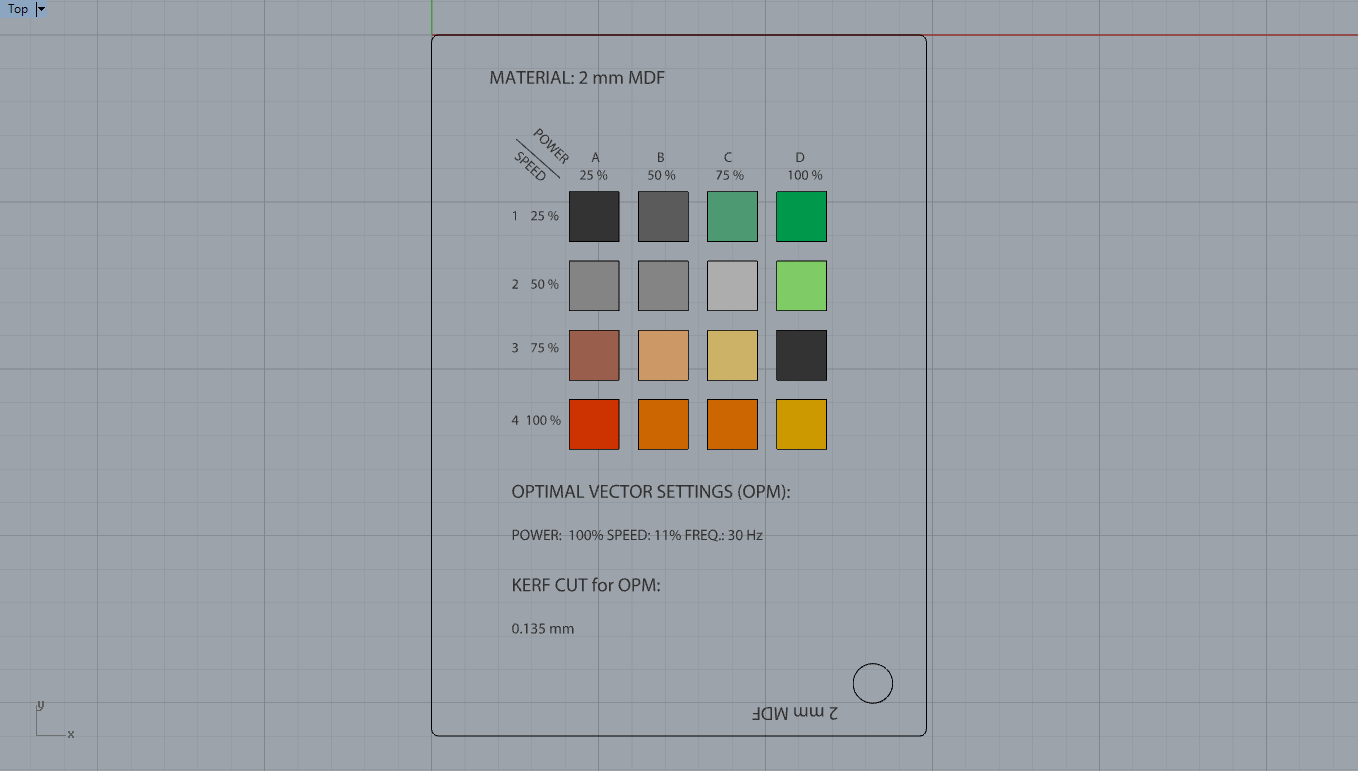Select row label '4 100 %'
Screen dimensions: 1358x771
tap(536, 420)
